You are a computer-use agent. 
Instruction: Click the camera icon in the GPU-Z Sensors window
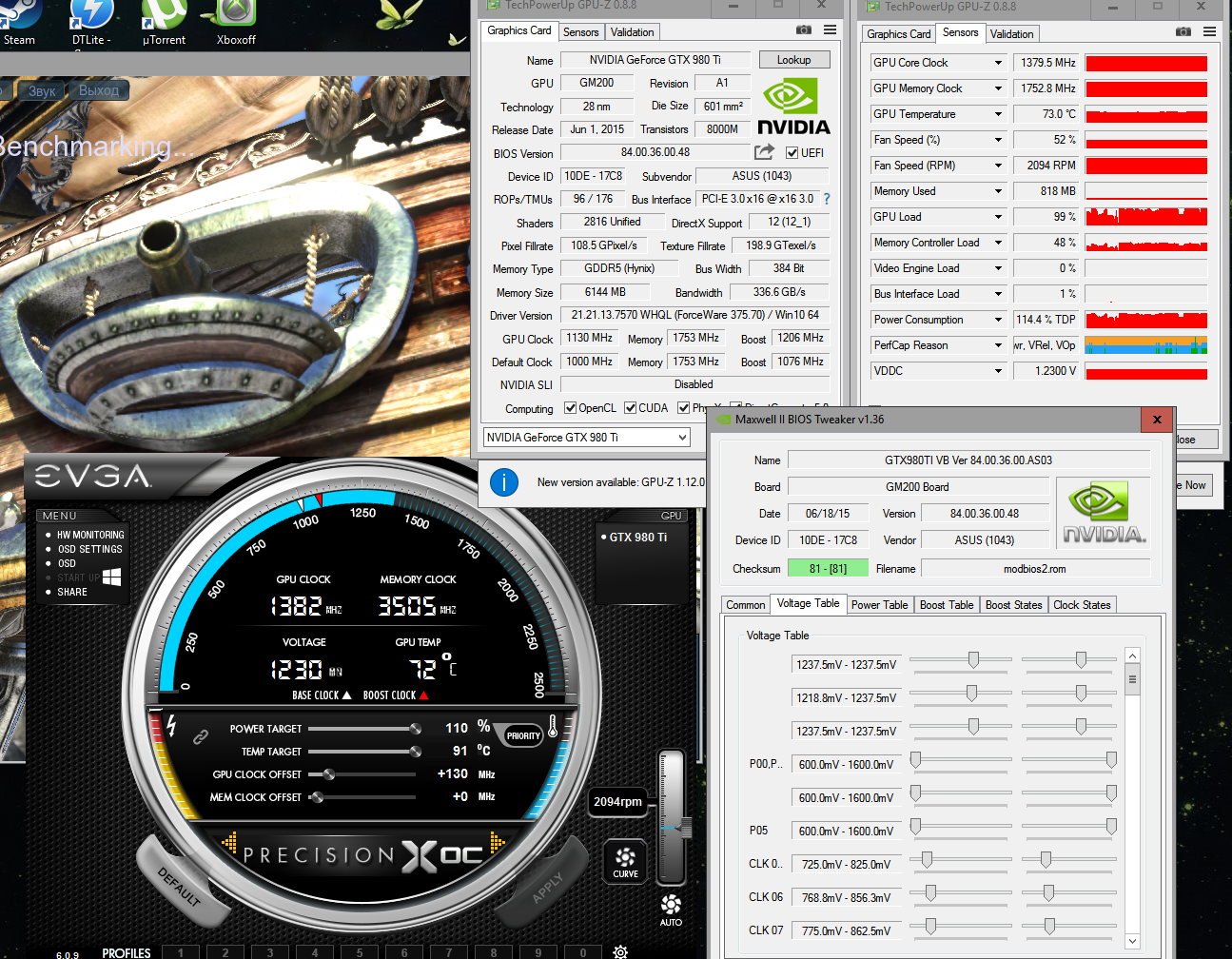click(1183, 31)
